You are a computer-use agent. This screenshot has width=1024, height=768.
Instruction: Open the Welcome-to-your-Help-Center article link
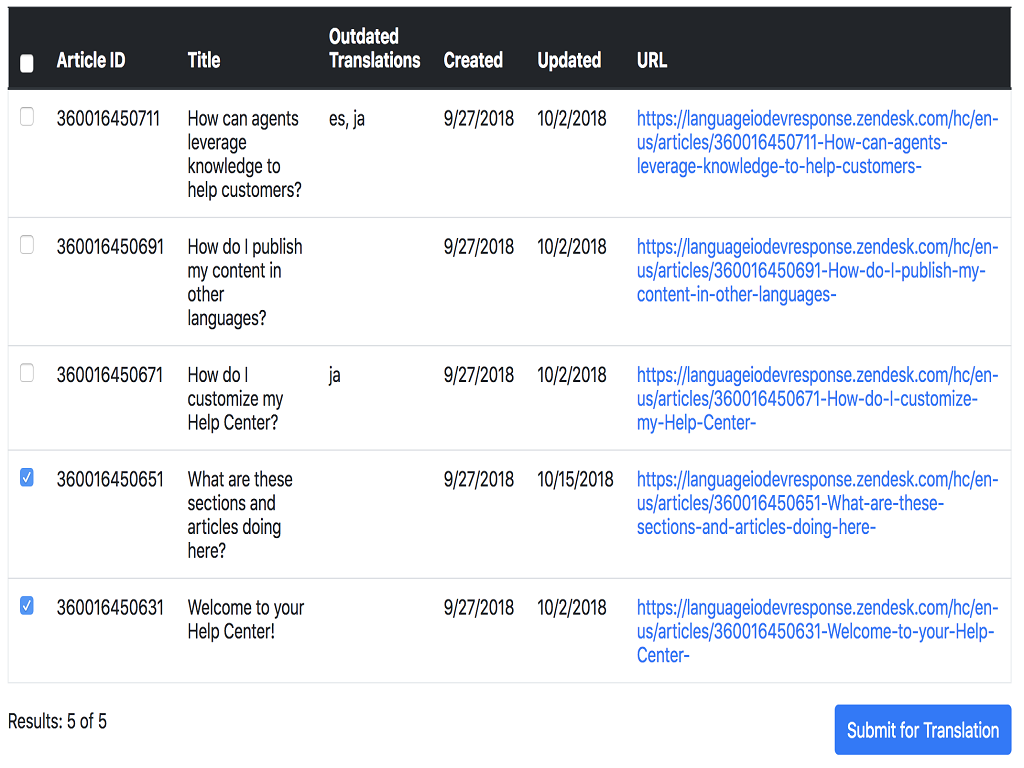[817, 631]
